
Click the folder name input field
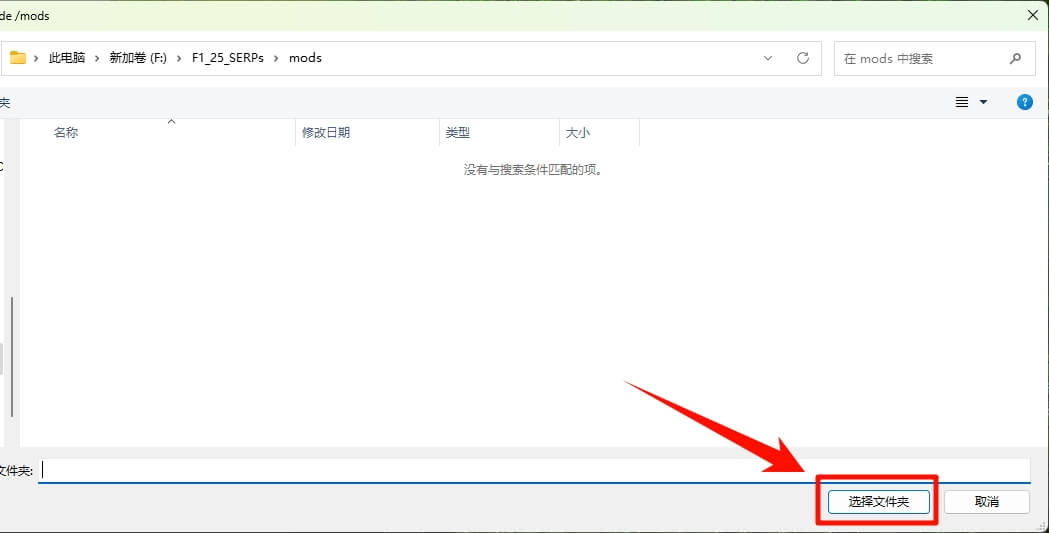point(534,470)
